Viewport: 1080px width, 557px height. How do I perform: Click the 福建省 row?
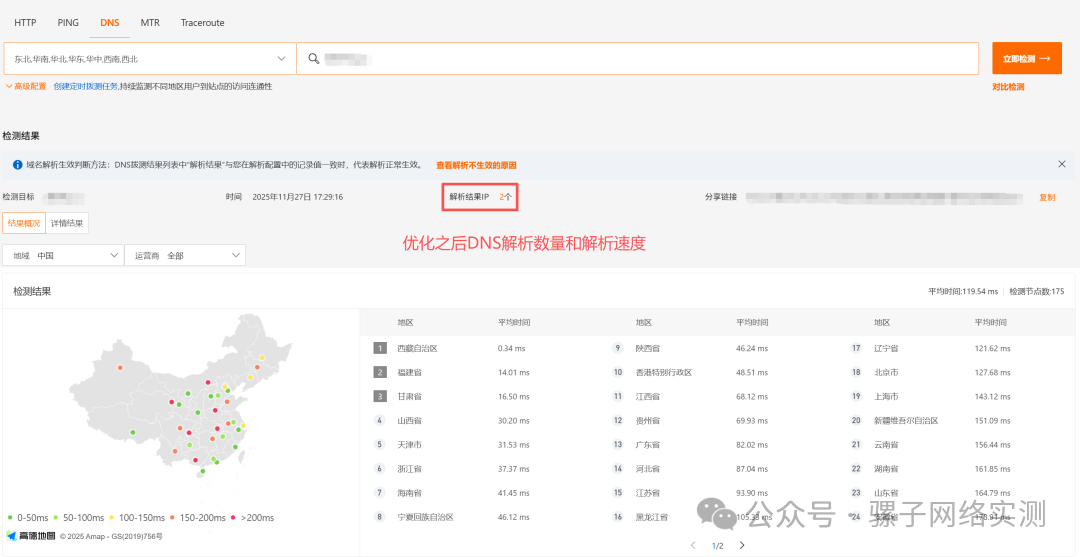tap(409, 372)
